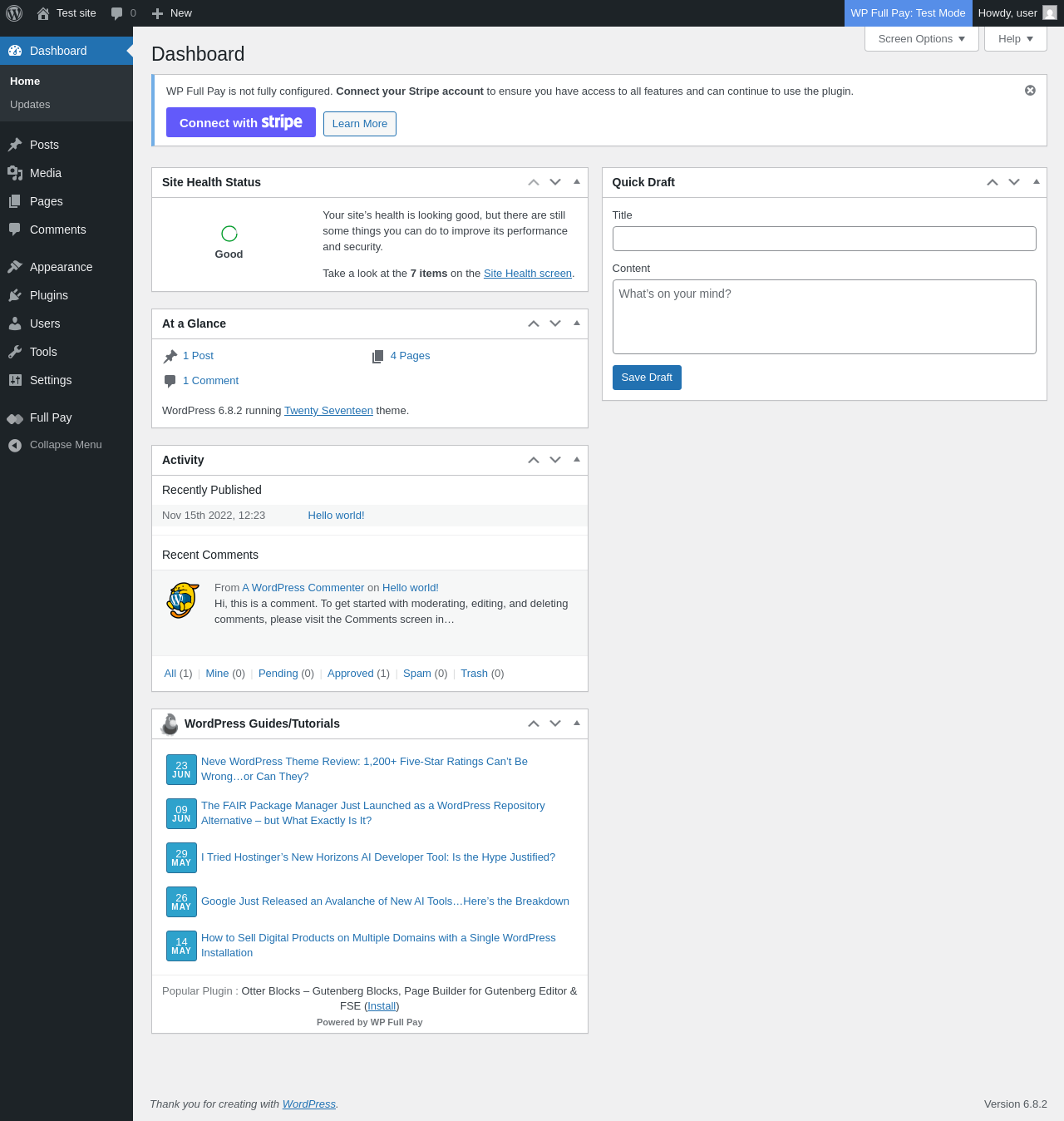Viewport: 1064px width, 1121px height.
Task: Click the Settings sliders icon
Action: pos(15,380)
